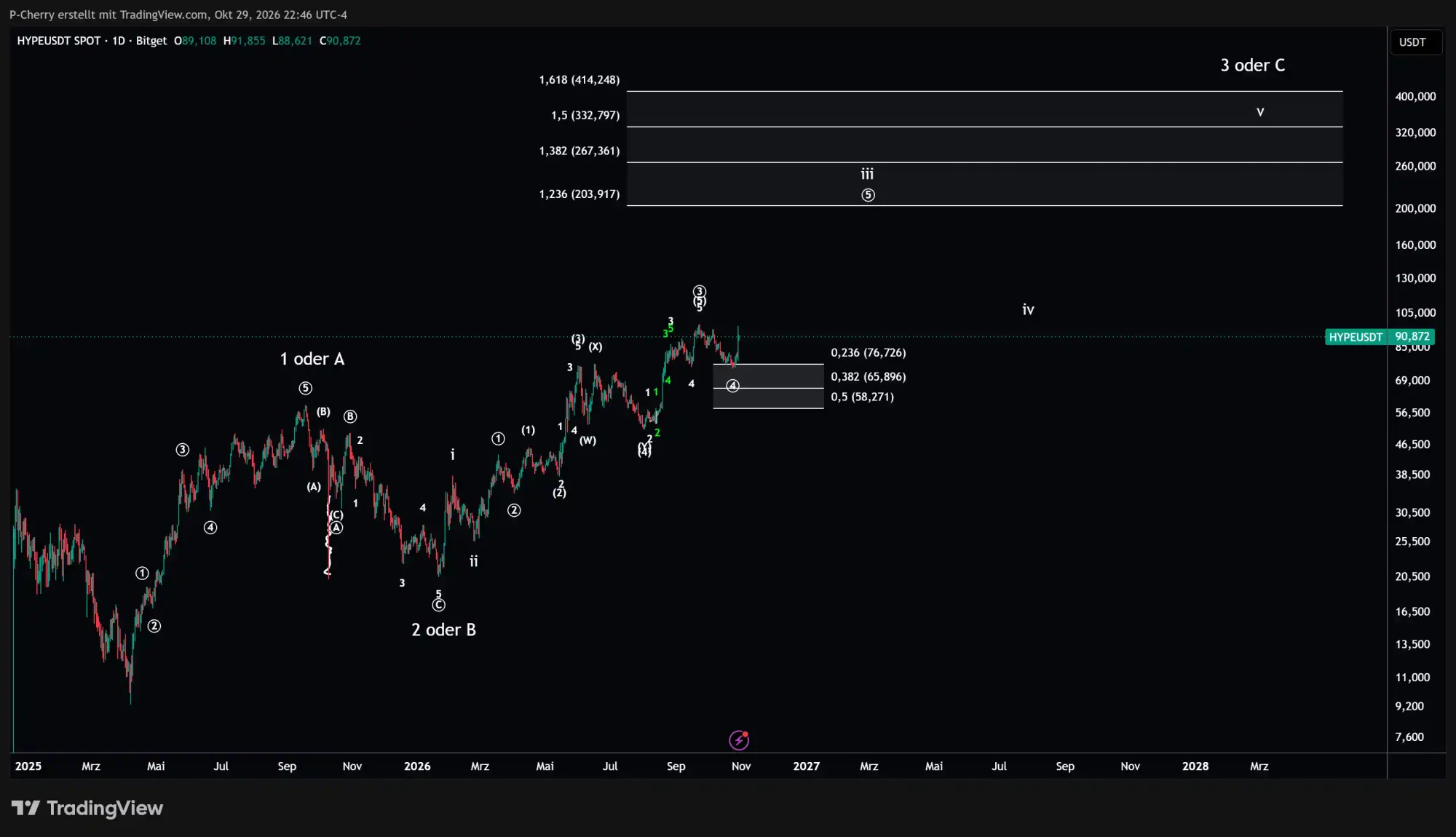
Task: Select wave label 'iv'
Action: pyautogui.click(x=1028, y=309)
